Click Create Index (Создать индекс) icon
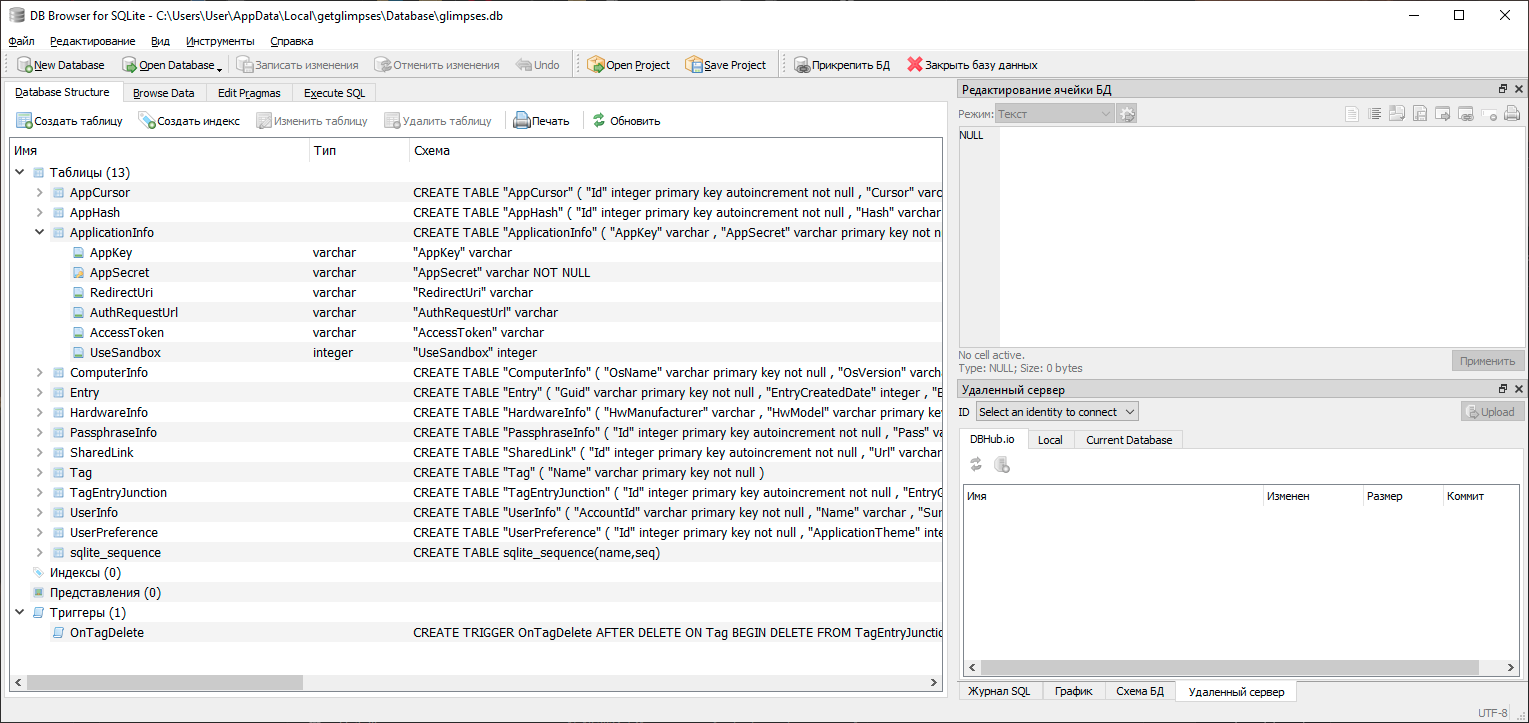This screenshot has height=723, width=1529. pyautogui.click(x=147, y=121)
